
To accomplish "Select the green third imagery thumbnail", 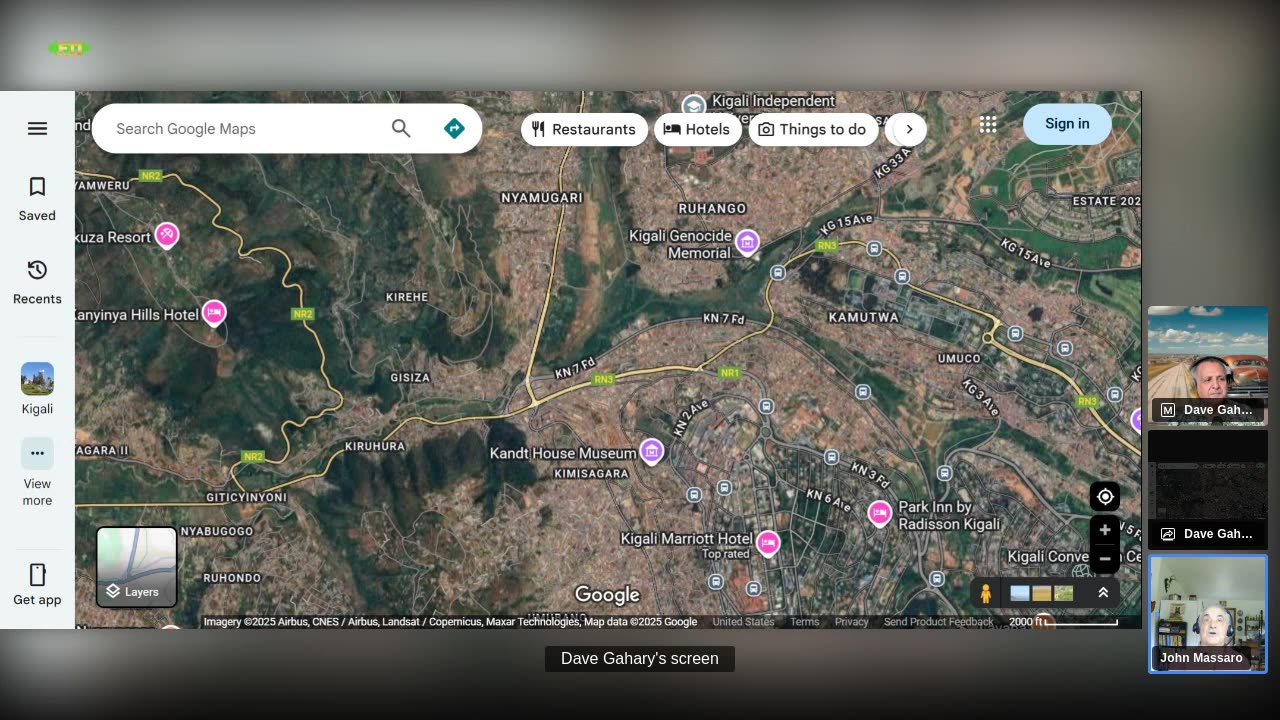I will pos(1064,593).
